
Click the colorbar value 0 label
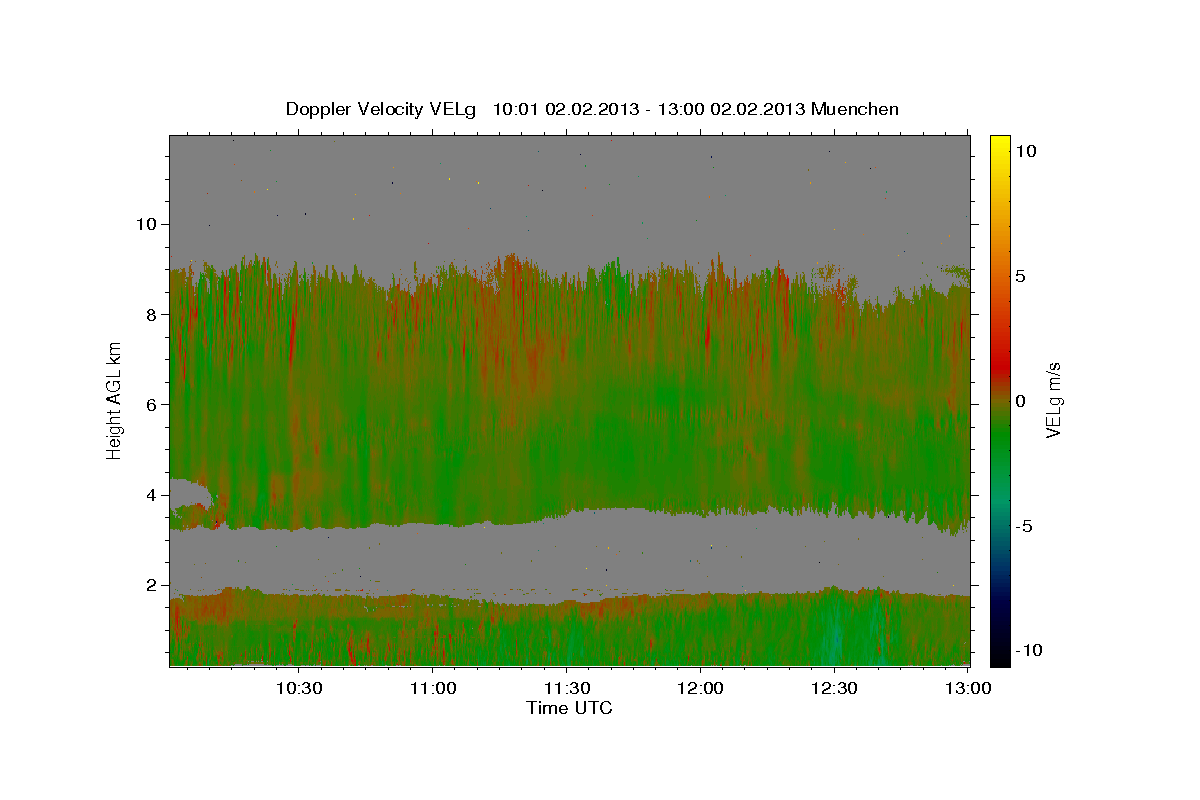1021,401
